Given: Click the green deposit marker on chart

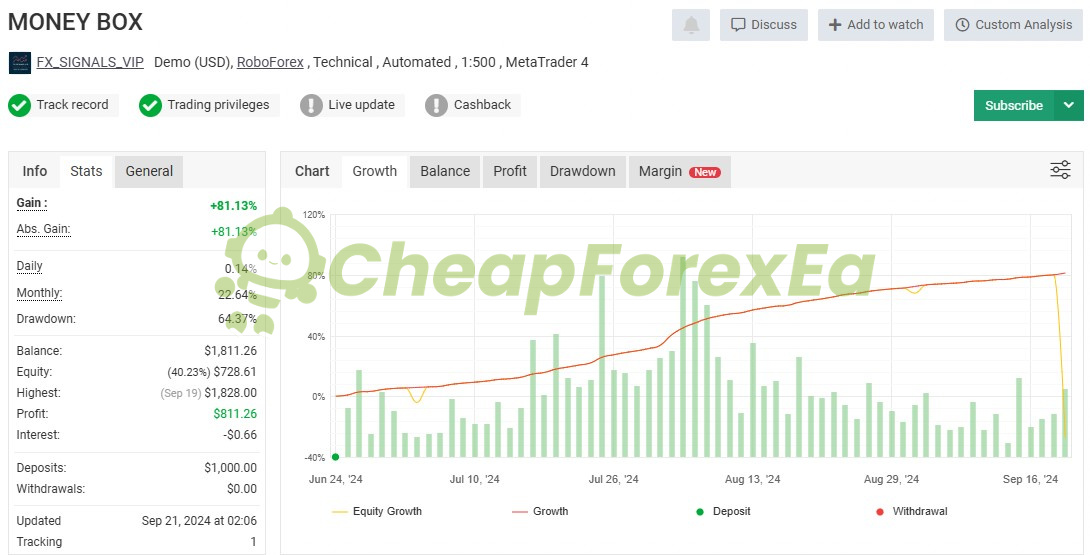Looking at the screenshot, I should pos(336,457).
